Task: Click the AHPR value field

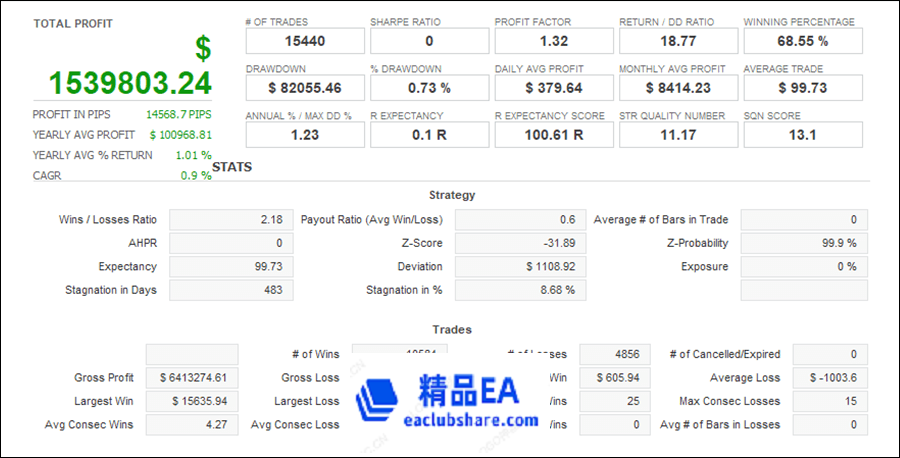Action: coord(231,243)
